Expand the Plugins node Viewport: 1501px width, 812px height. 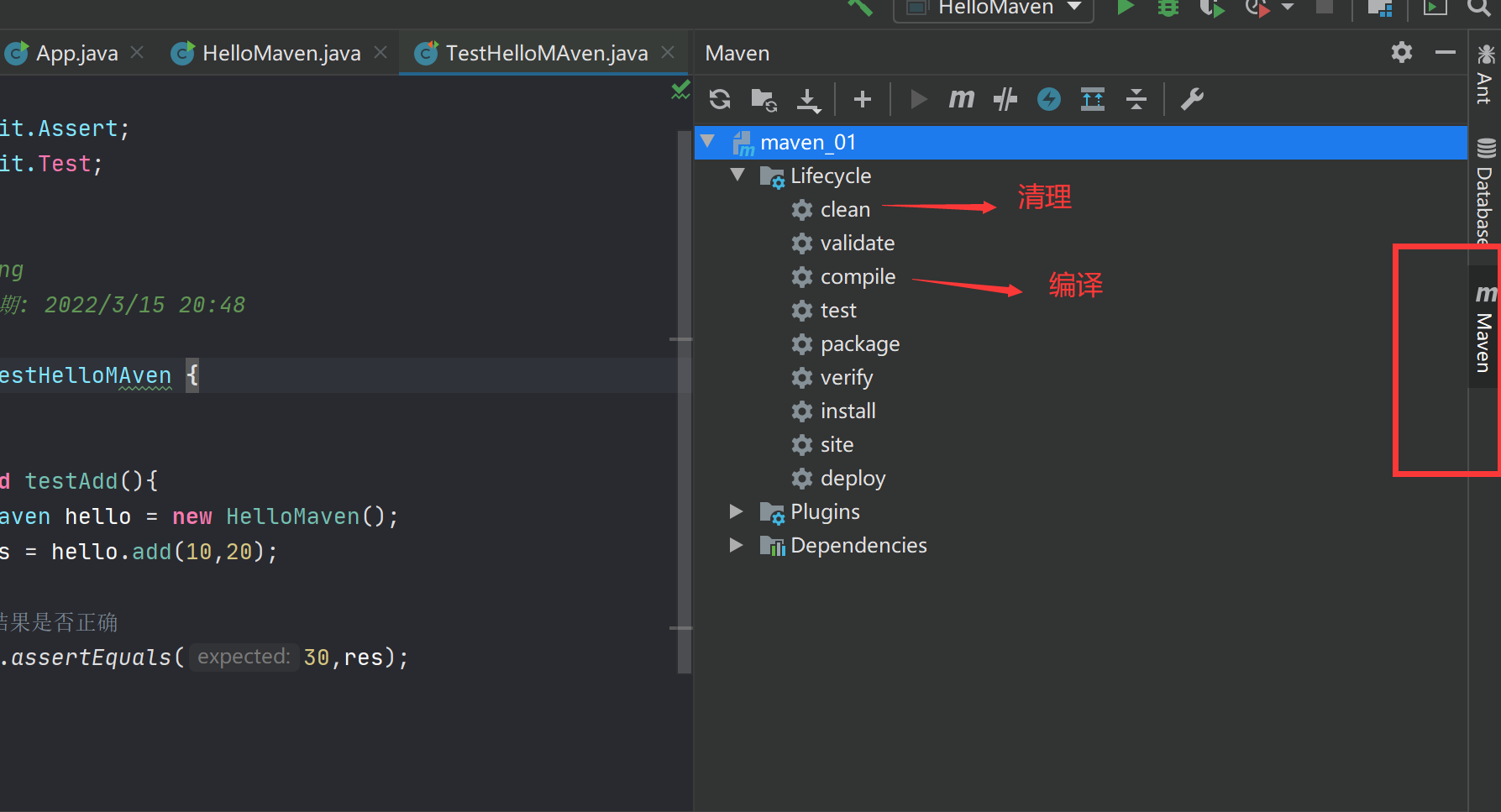pyautogui.click(x=737, y=511)
